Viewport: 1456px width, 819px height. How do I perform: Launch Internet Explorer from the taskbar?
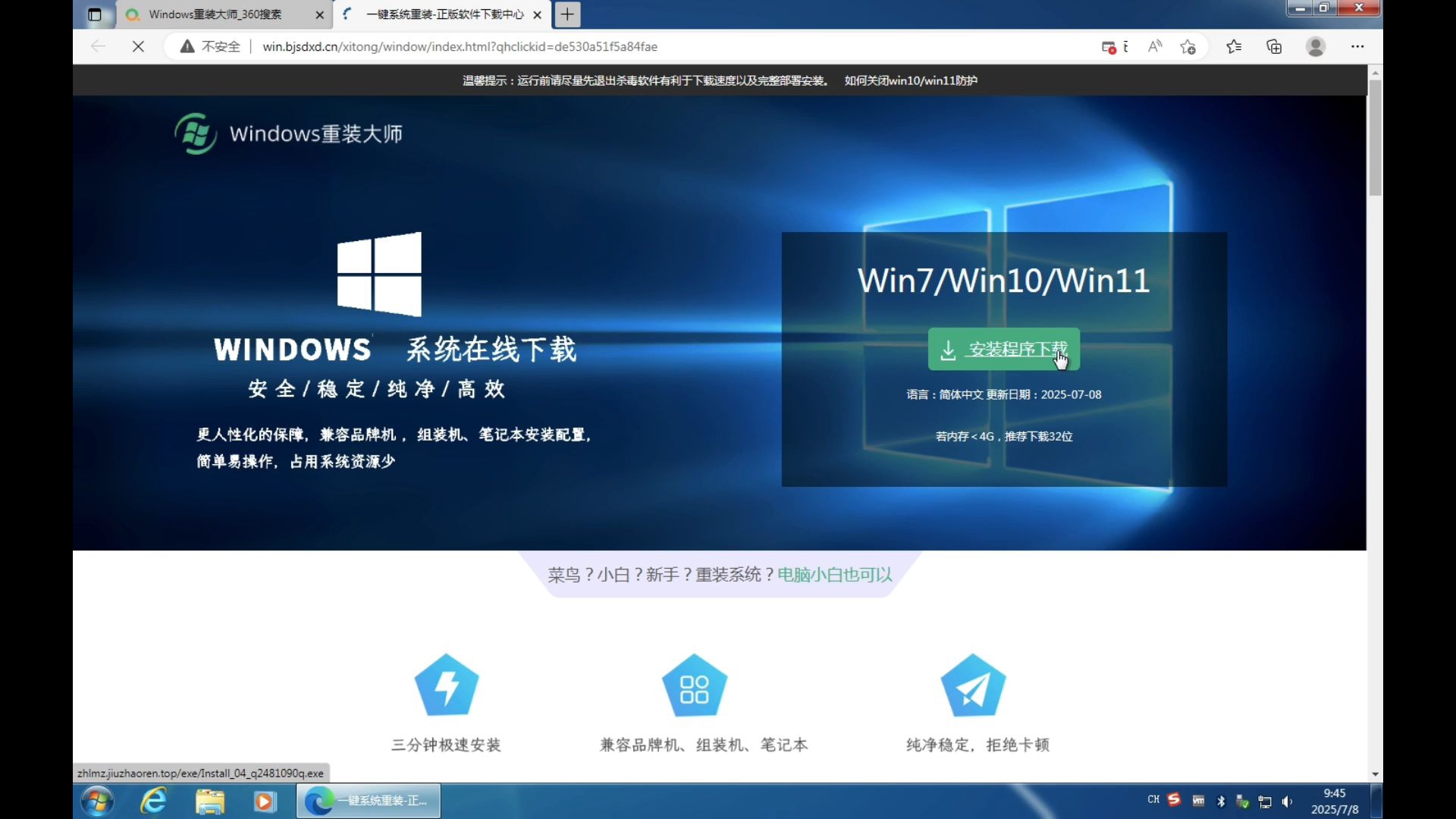click(154, 801)
